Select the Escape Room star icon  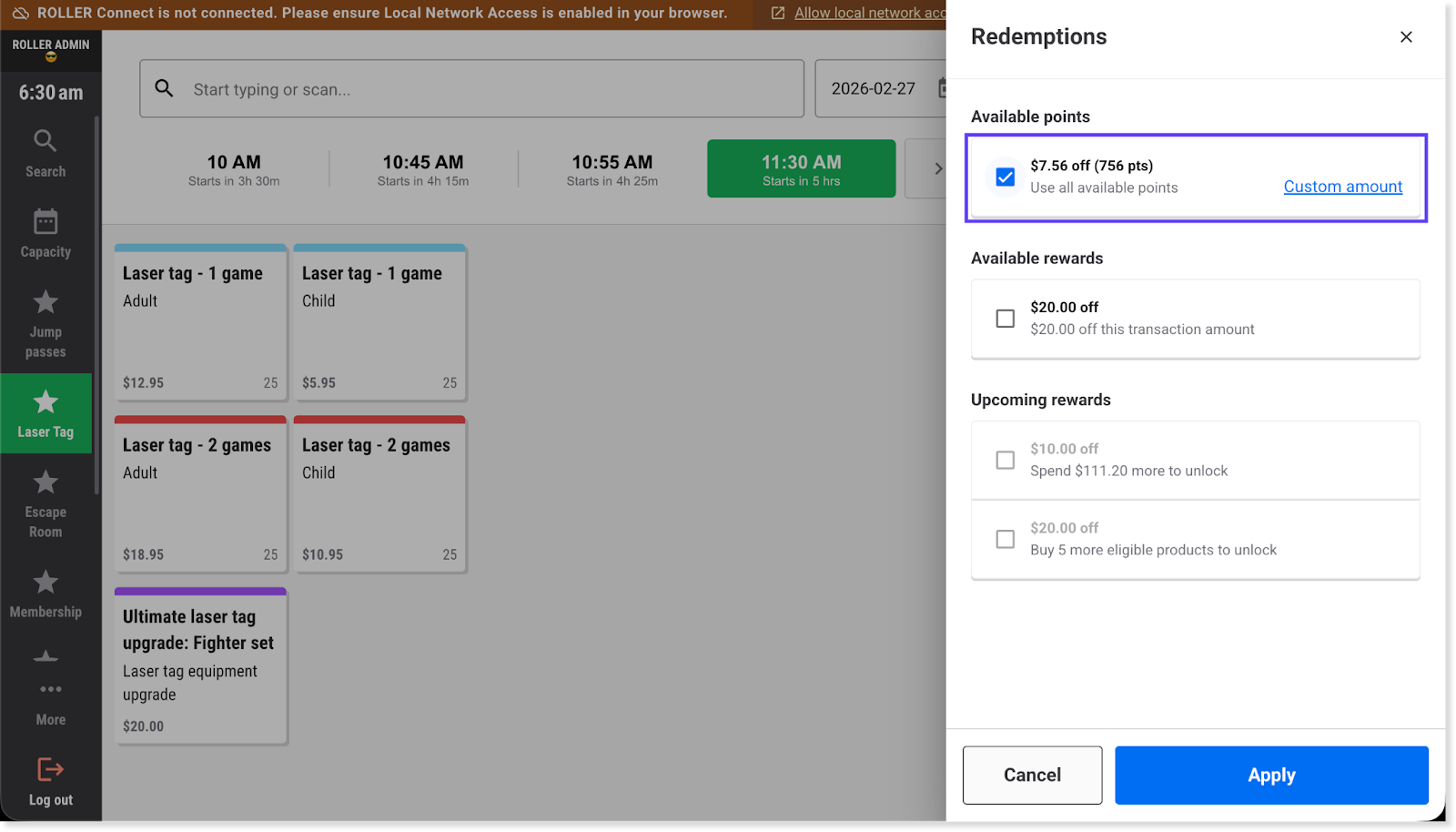[45, 482]
